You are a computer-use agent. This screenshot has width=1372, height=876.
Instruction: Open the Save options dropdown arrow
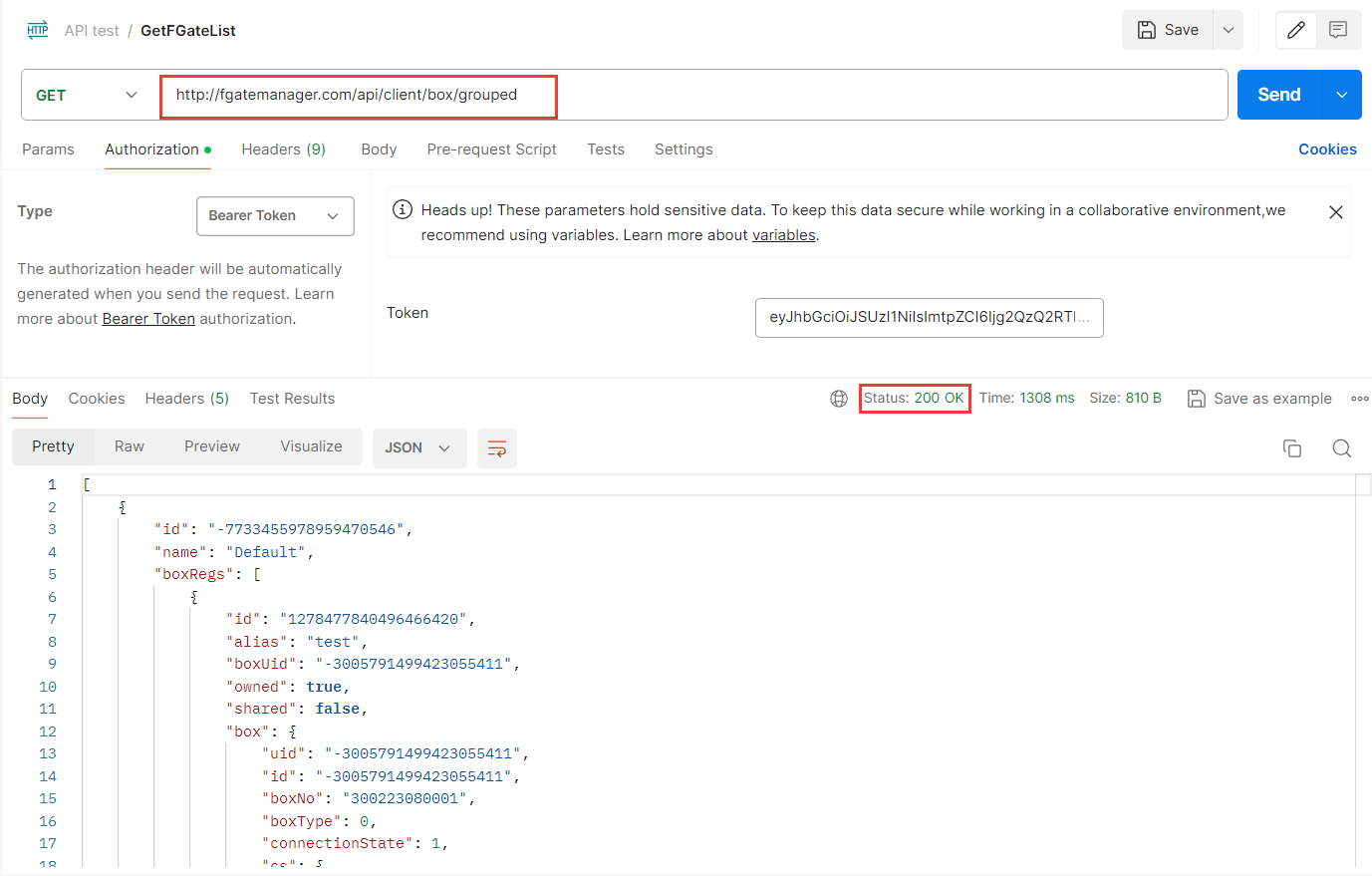pos(1229,30)
